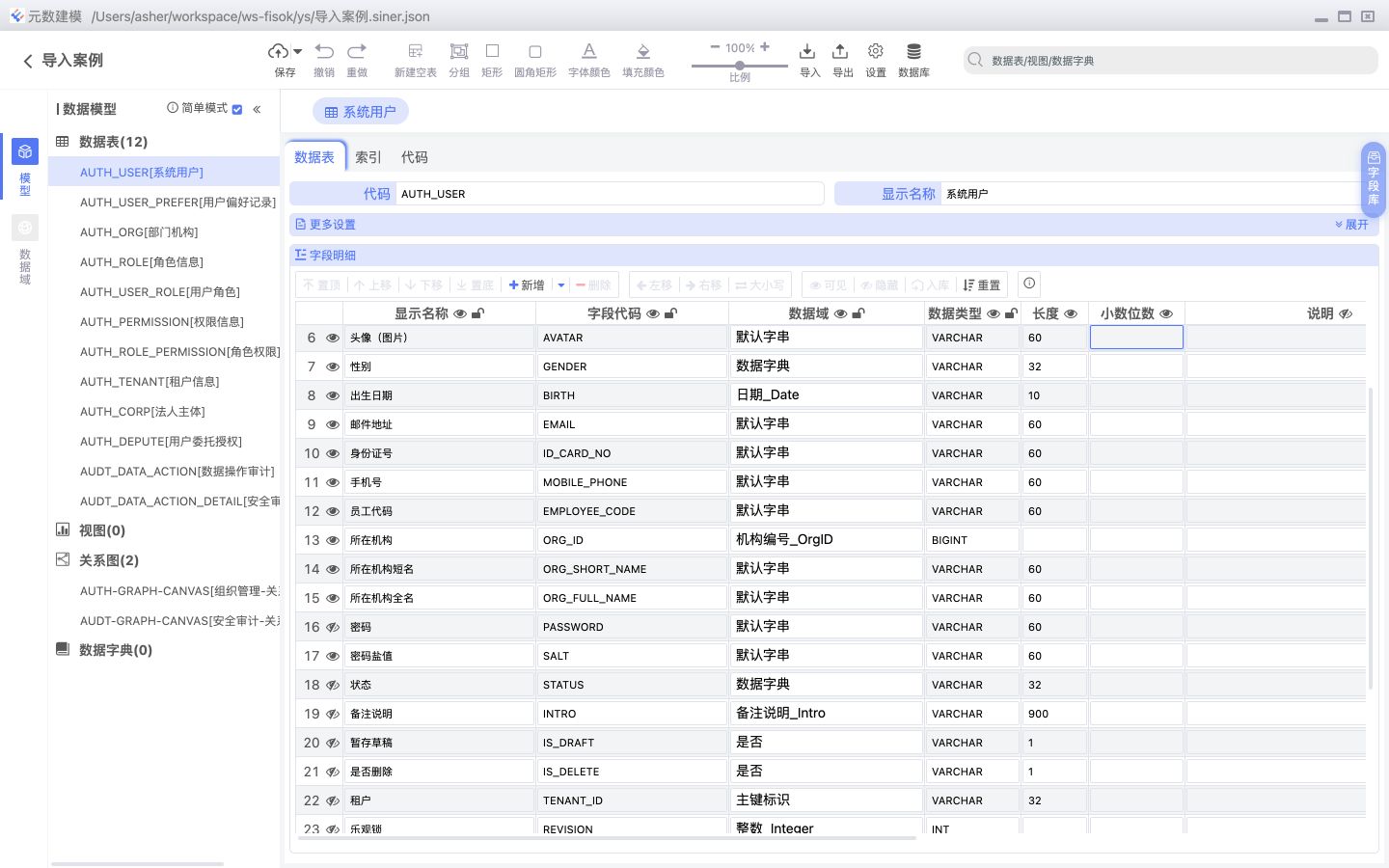Click the 撤销 undo icon
This screenshot has width=1389, height=868.
pyautogui.click(x=324, y=58)
